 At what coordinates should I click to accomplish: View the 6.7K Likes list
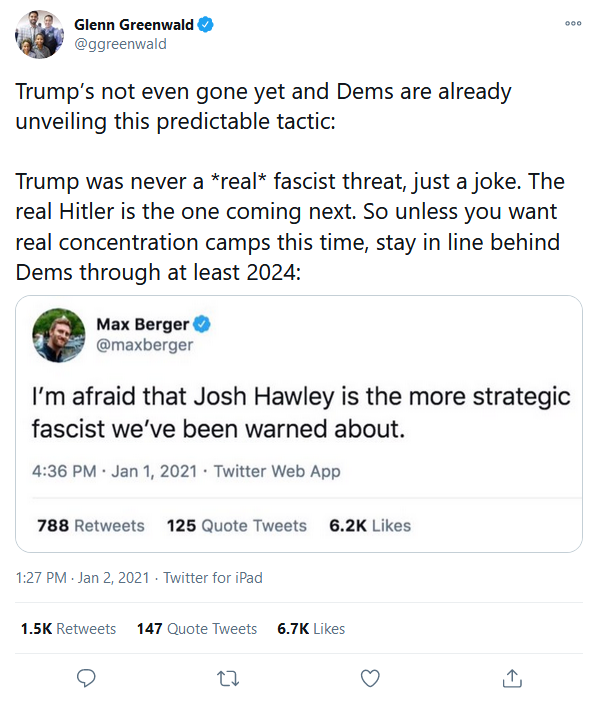click(x=311, y=629)
